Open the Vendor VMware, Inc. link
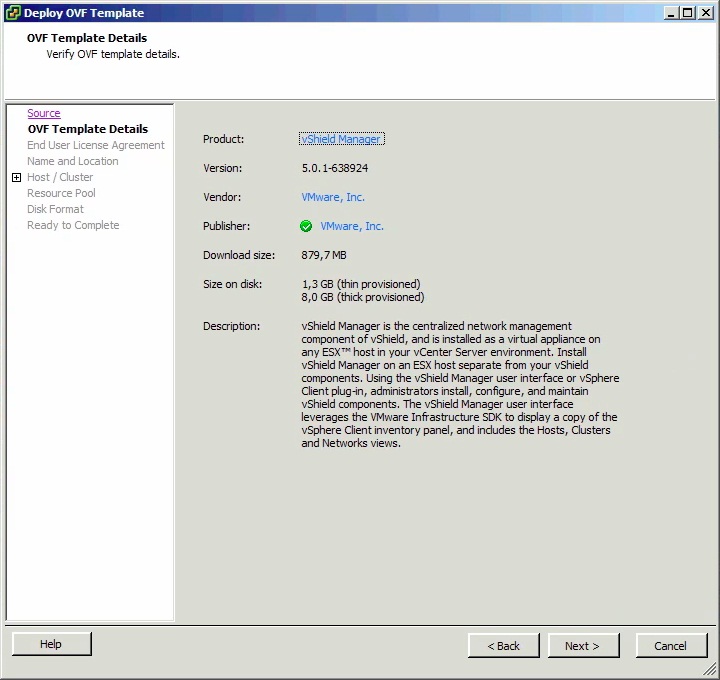The image size is (720, 680). click(333, 197)
